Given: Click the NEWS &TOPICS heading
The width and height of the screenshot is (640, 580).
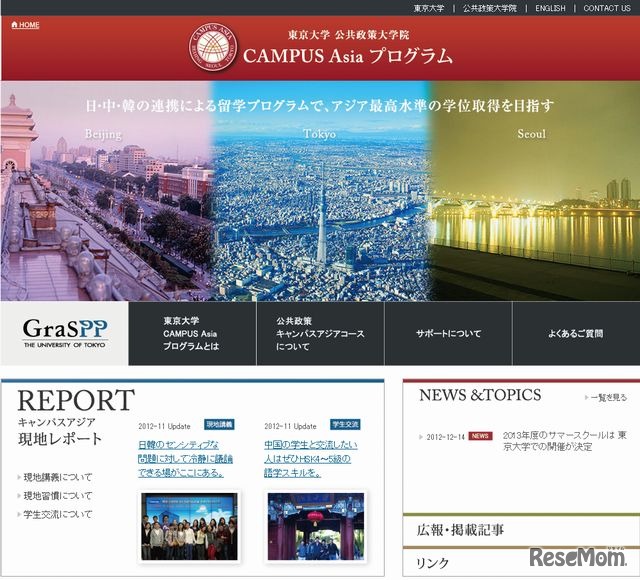Looking at the screenshot, I should point(480,395).
